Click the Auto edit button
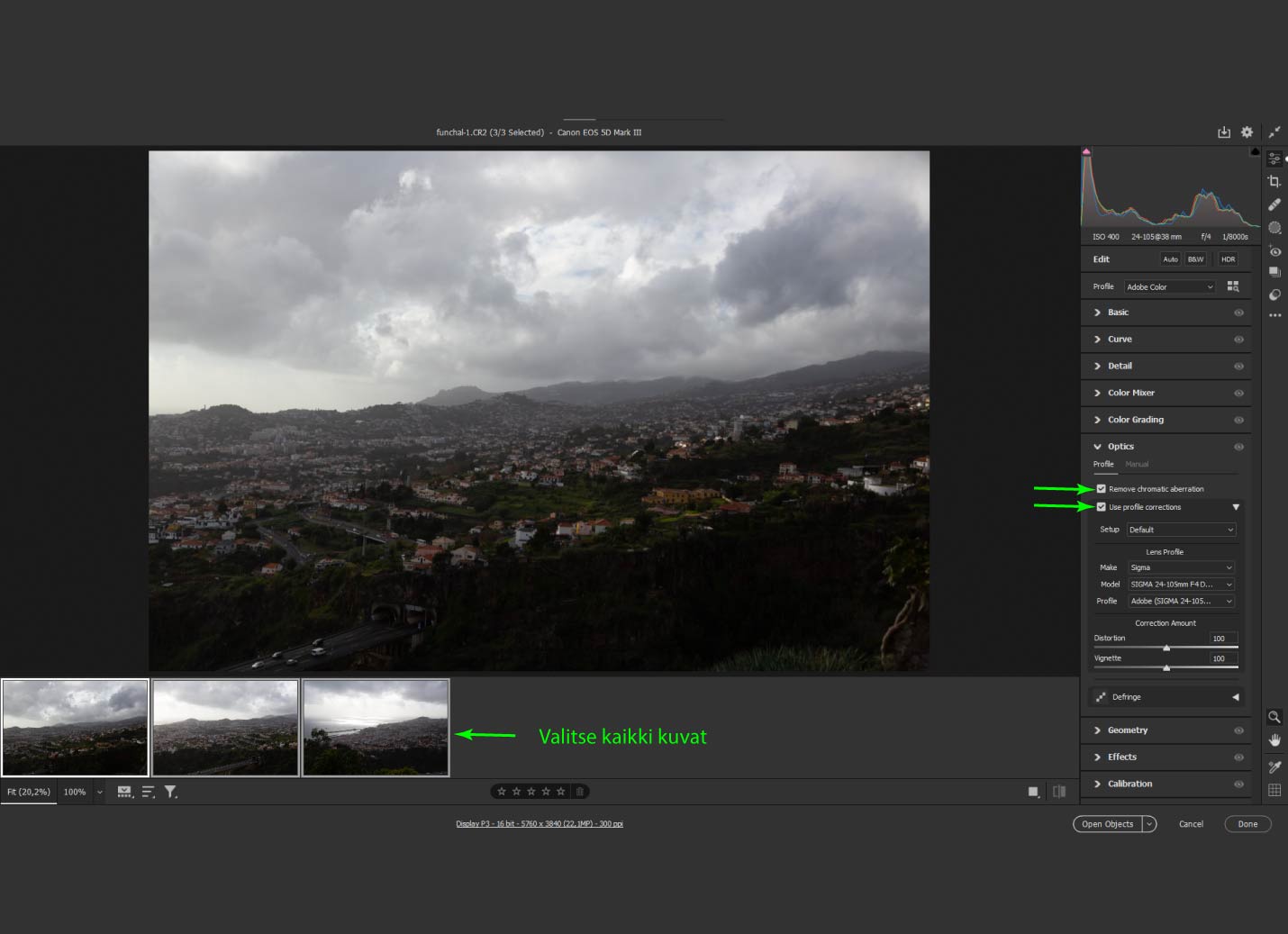 1170,259
